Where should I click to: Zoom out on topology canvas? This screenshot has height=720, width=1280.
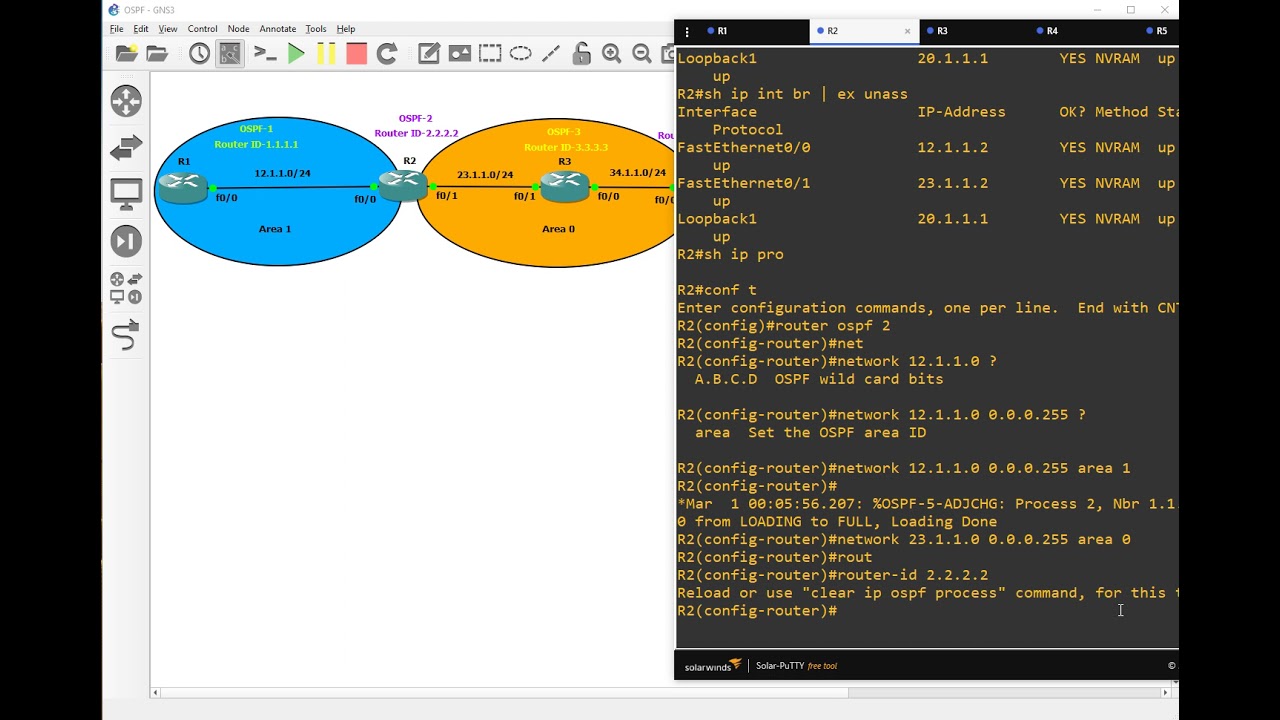[x=642, y=54]
